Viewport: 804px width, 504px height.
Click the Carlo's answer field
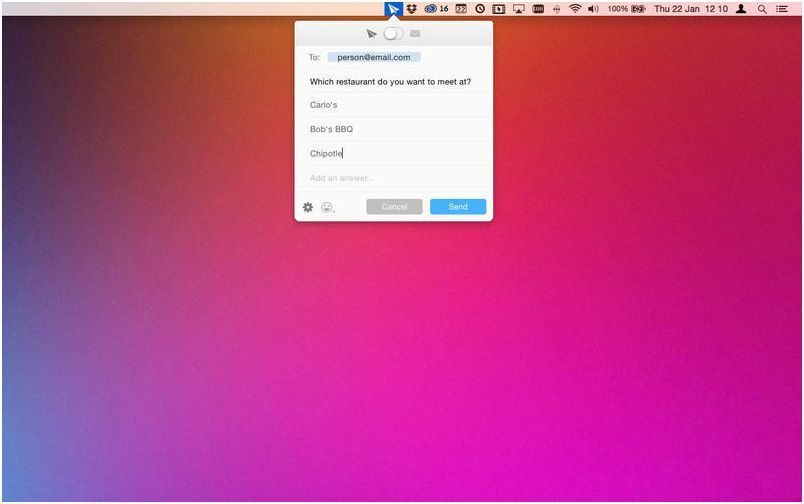pyautogui.click(x=393, y=105)
